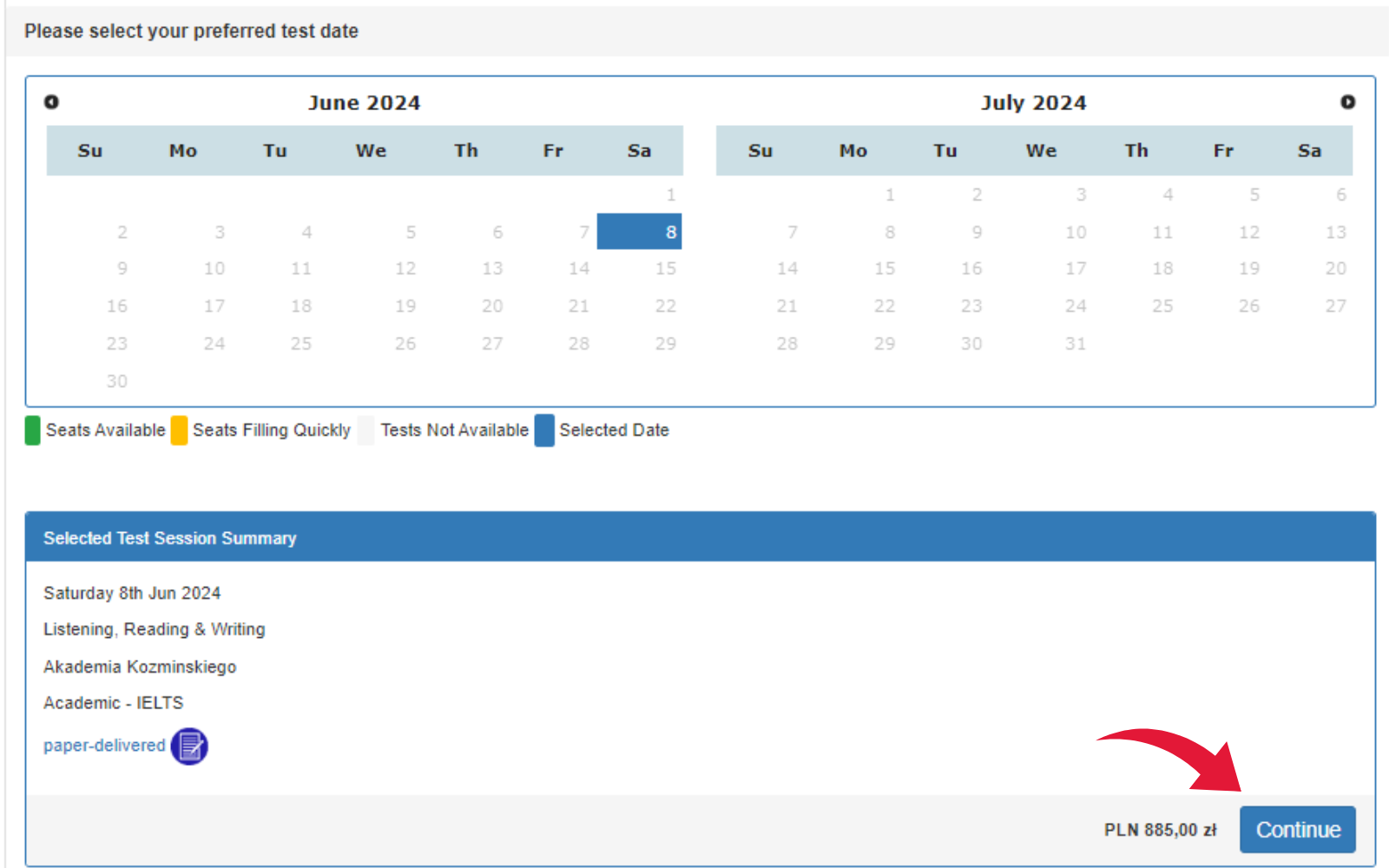Click Selected Date legend label
Screen dimensions: 1389x868
pos(614,431)
